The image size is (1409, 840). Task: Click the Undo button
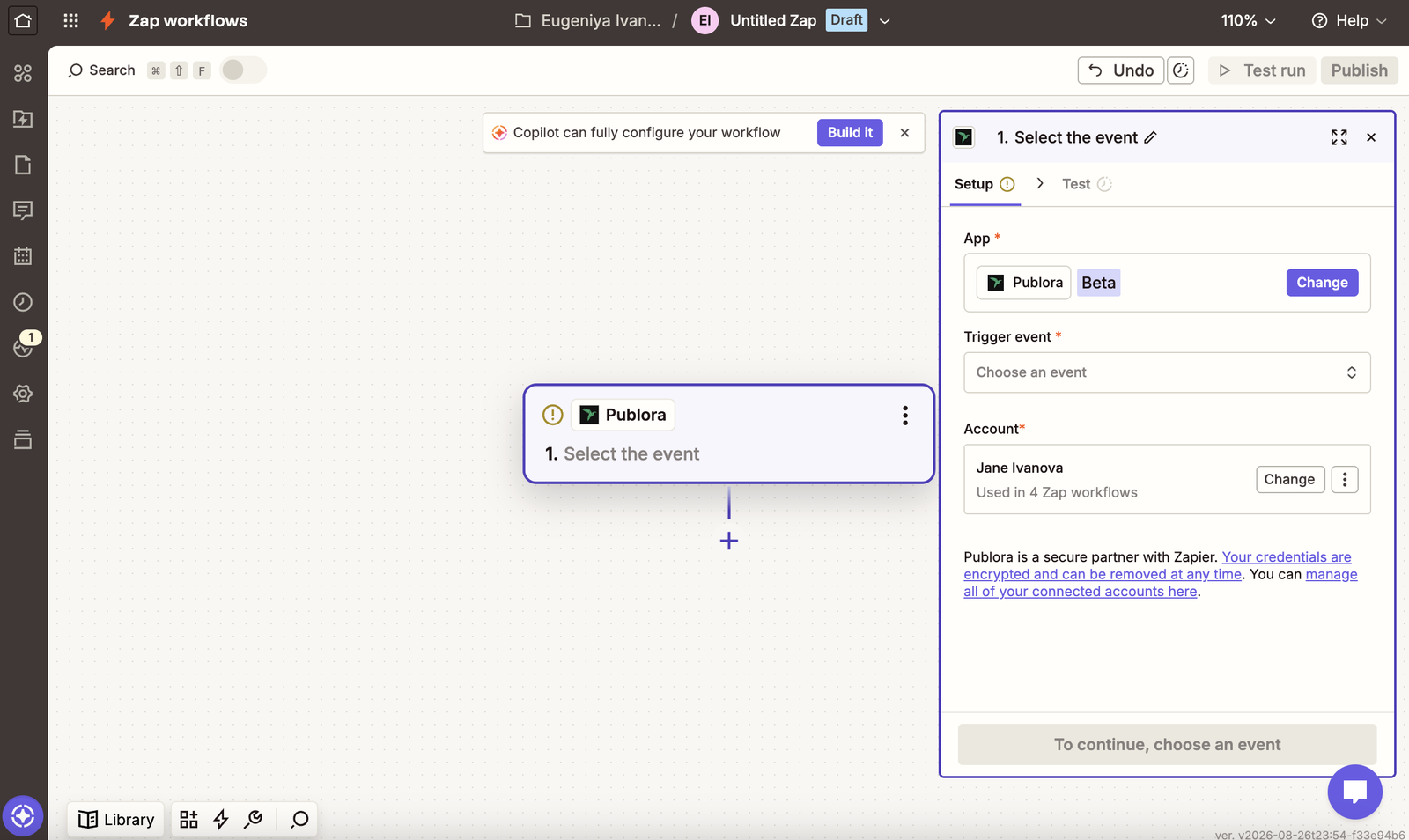(x=1121, y=70)
